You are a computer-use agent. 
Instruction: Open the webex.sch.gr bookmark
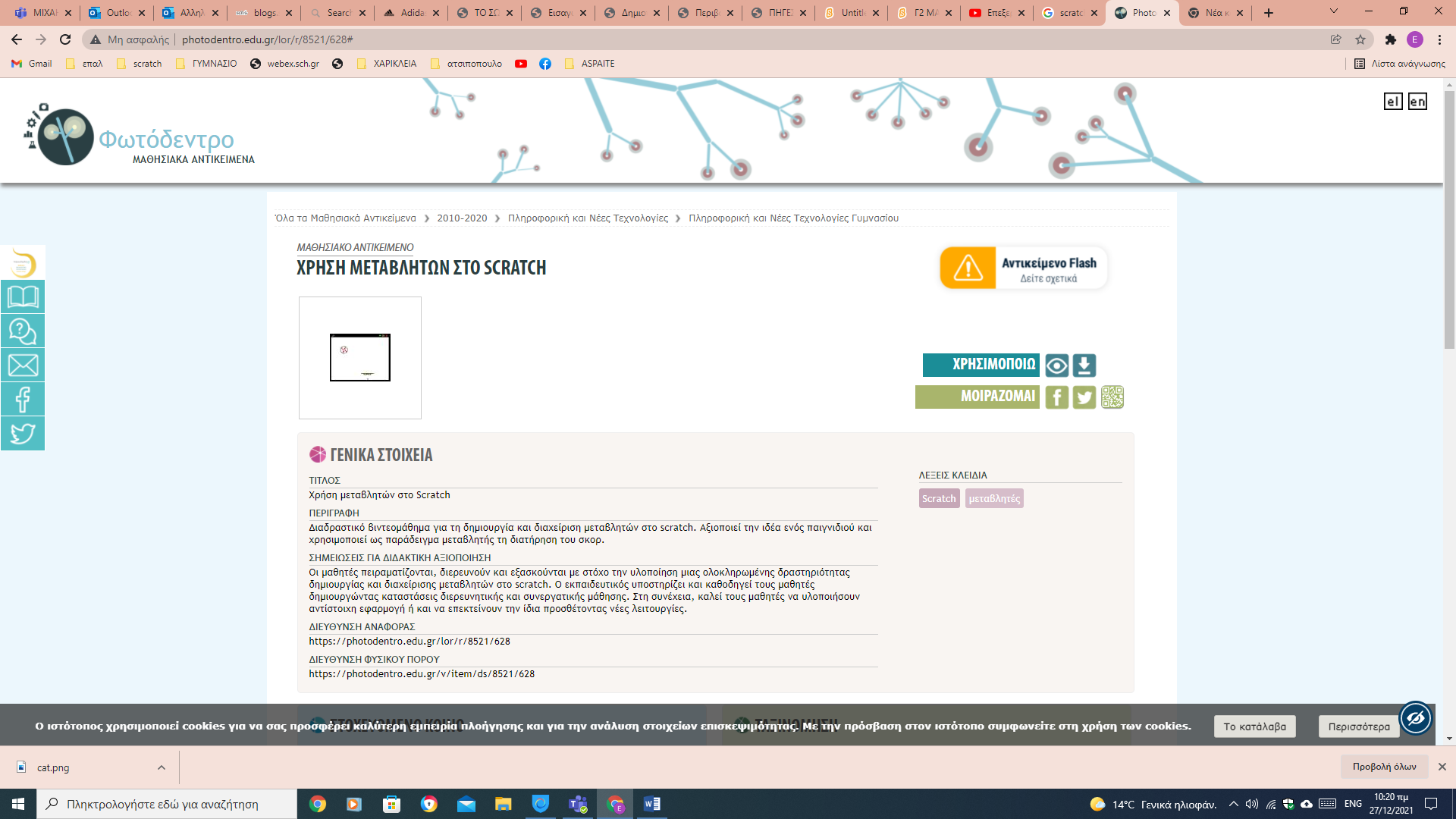[x=284, y=64]
